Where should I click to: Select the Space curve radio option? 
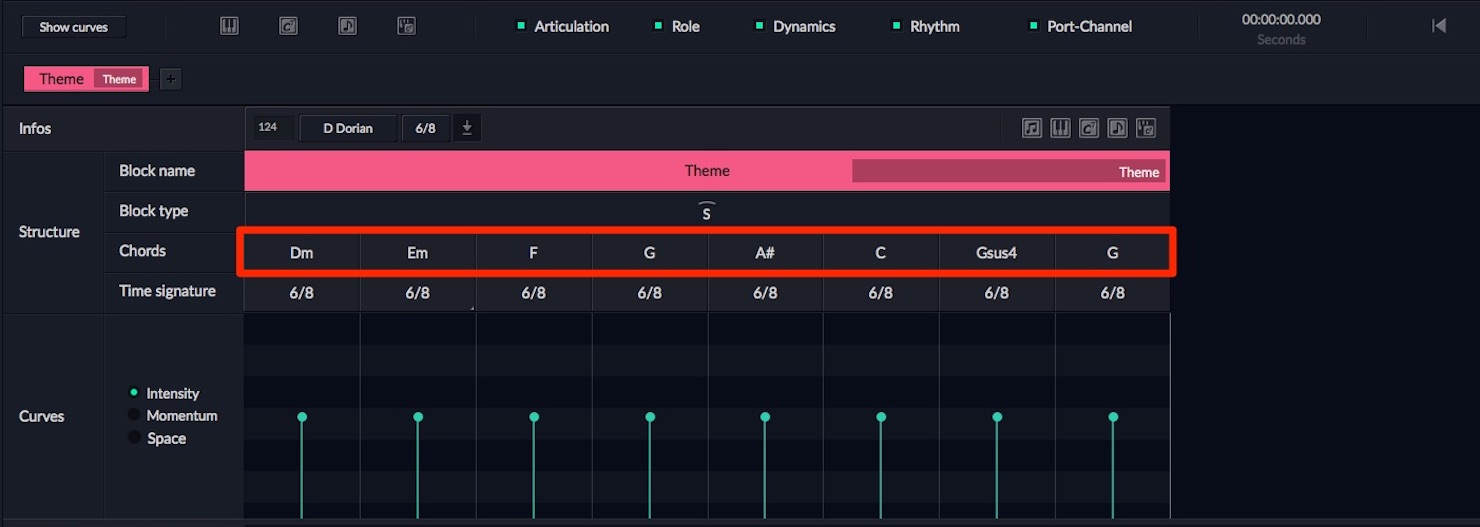(x=134, y=438)
